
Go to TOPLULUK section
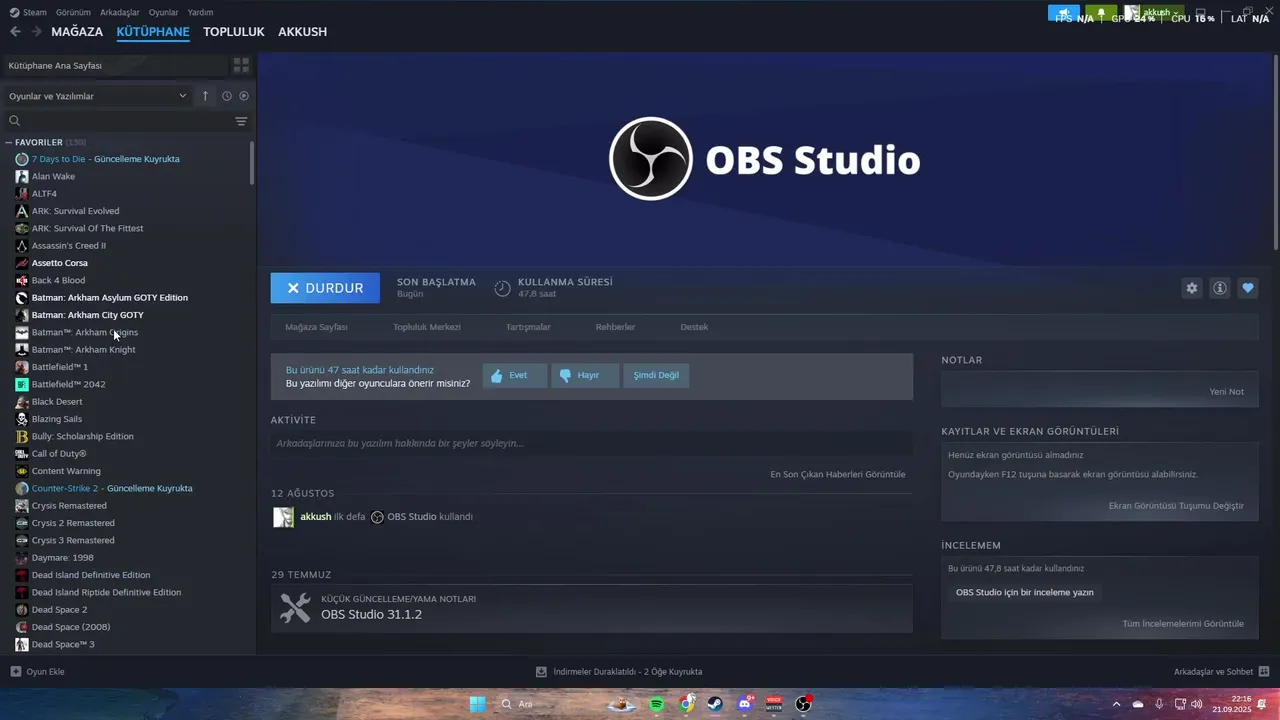pos(233,32)
